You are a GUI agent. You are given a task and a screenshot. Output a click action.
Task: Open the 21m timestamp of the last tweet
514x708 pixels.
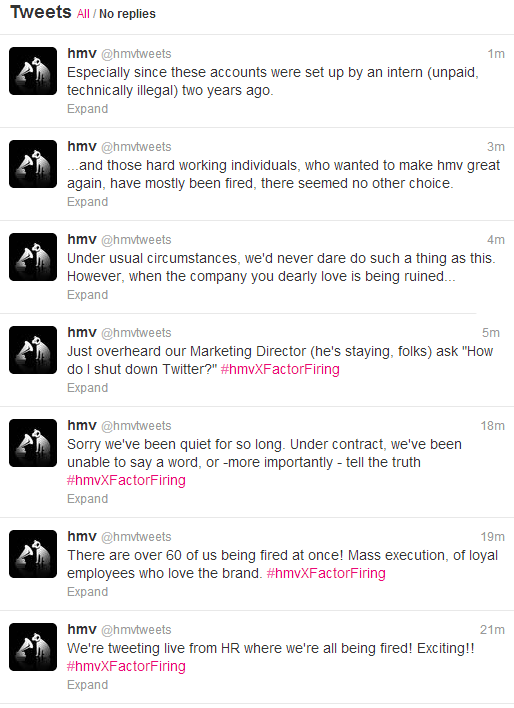[492, 630]
